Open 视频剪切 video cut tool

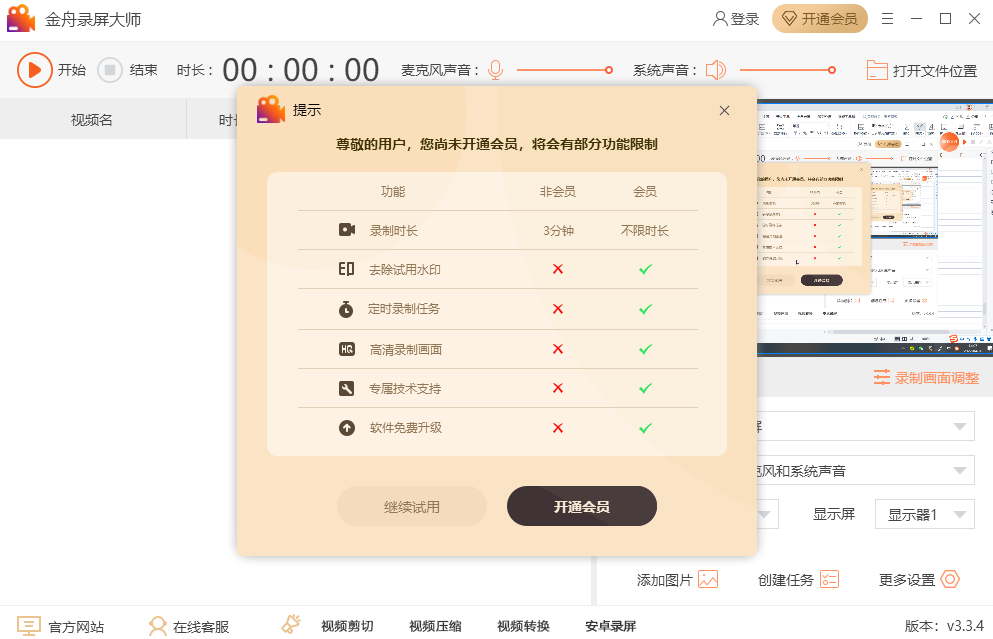tap(347, 626)
